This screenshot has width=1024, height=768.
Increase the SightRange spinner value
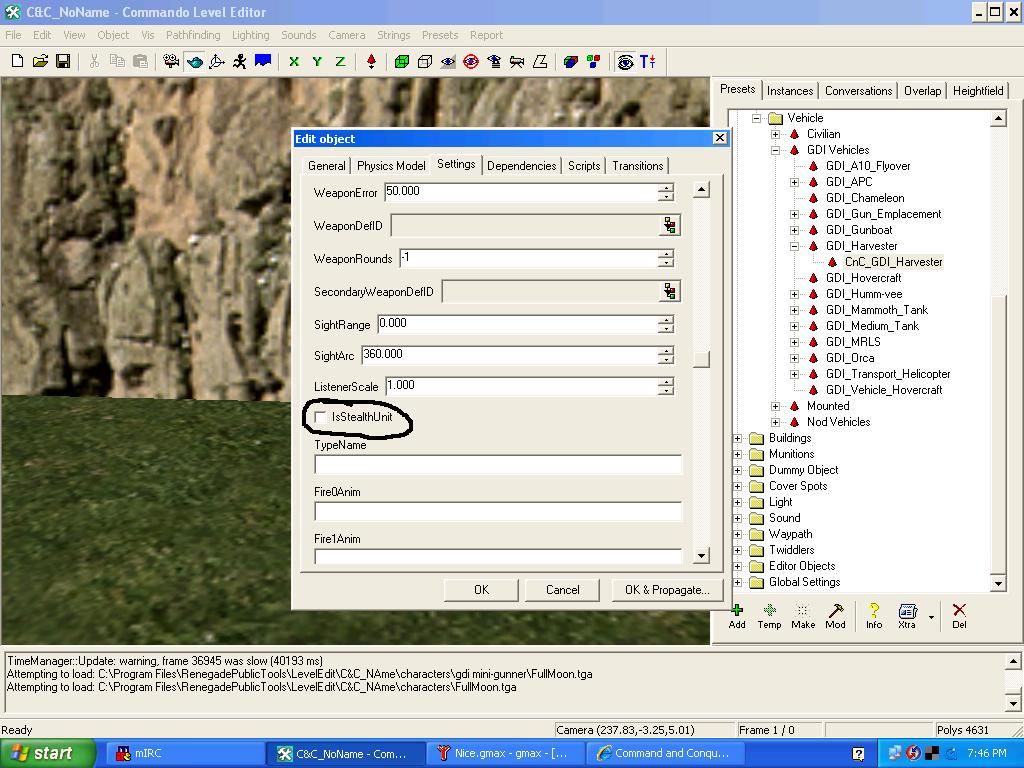click(666, 319)
